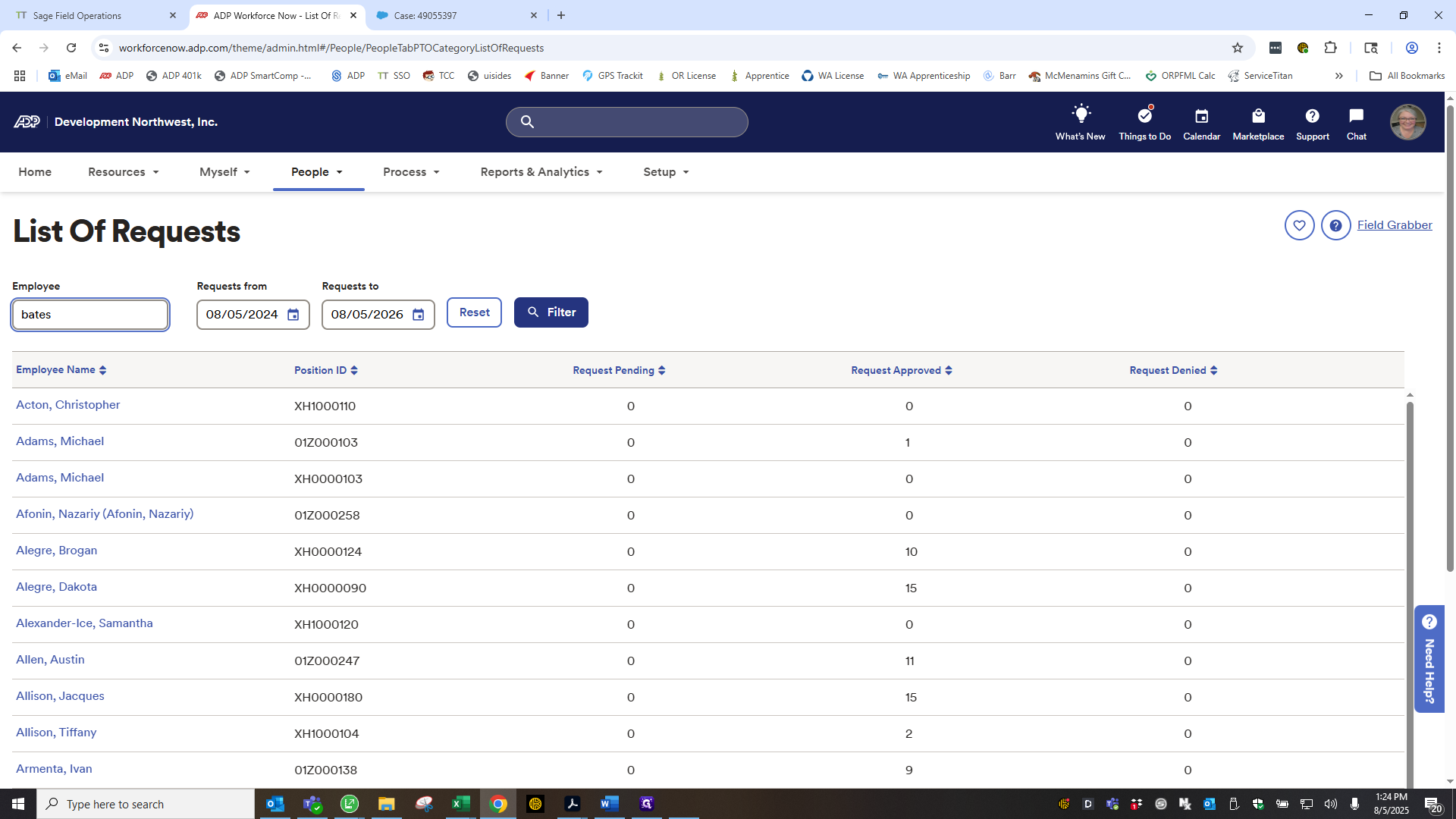This screenshot has width=1456, height=819.
Task: Click the browser reload icon
Action: click(71, 48)
